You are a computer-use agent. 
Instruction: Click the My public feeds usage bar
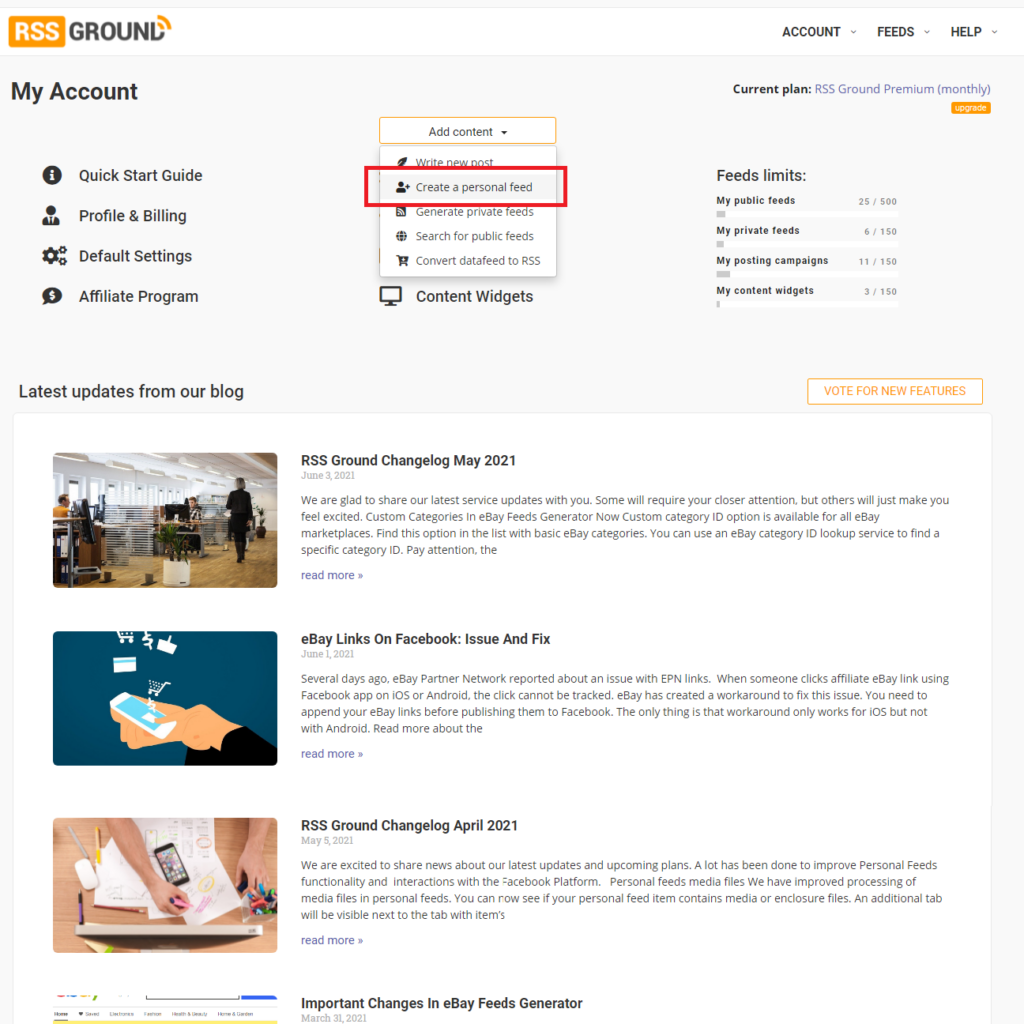pos(807,214)
